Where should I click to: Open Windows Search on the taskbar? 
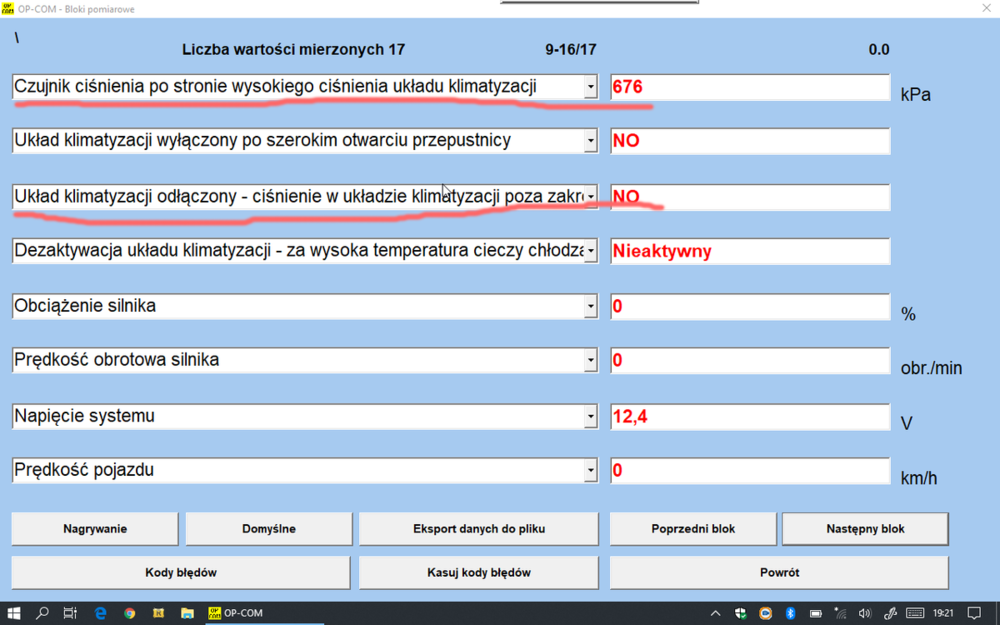[41, 612]
